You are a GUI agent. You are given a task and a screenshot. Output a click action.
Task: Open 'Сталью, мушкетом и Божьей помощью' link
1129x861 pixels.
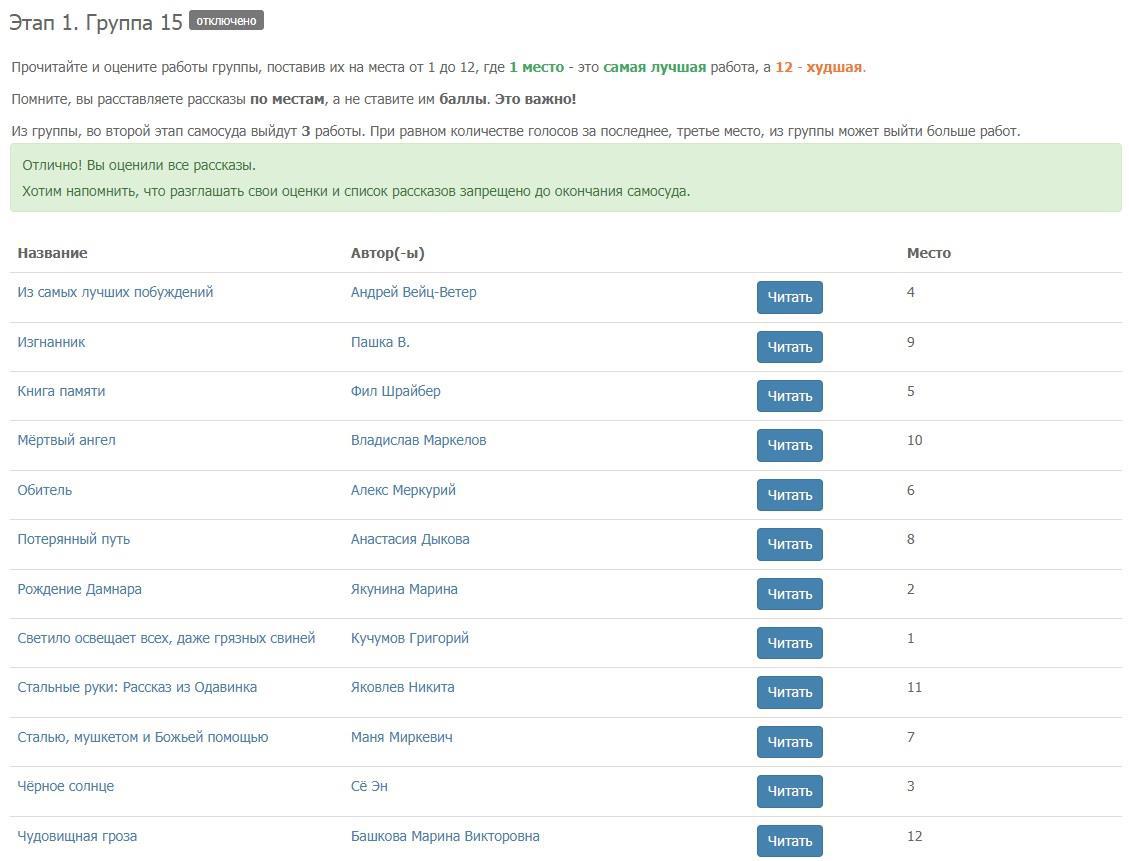point(142,737)
